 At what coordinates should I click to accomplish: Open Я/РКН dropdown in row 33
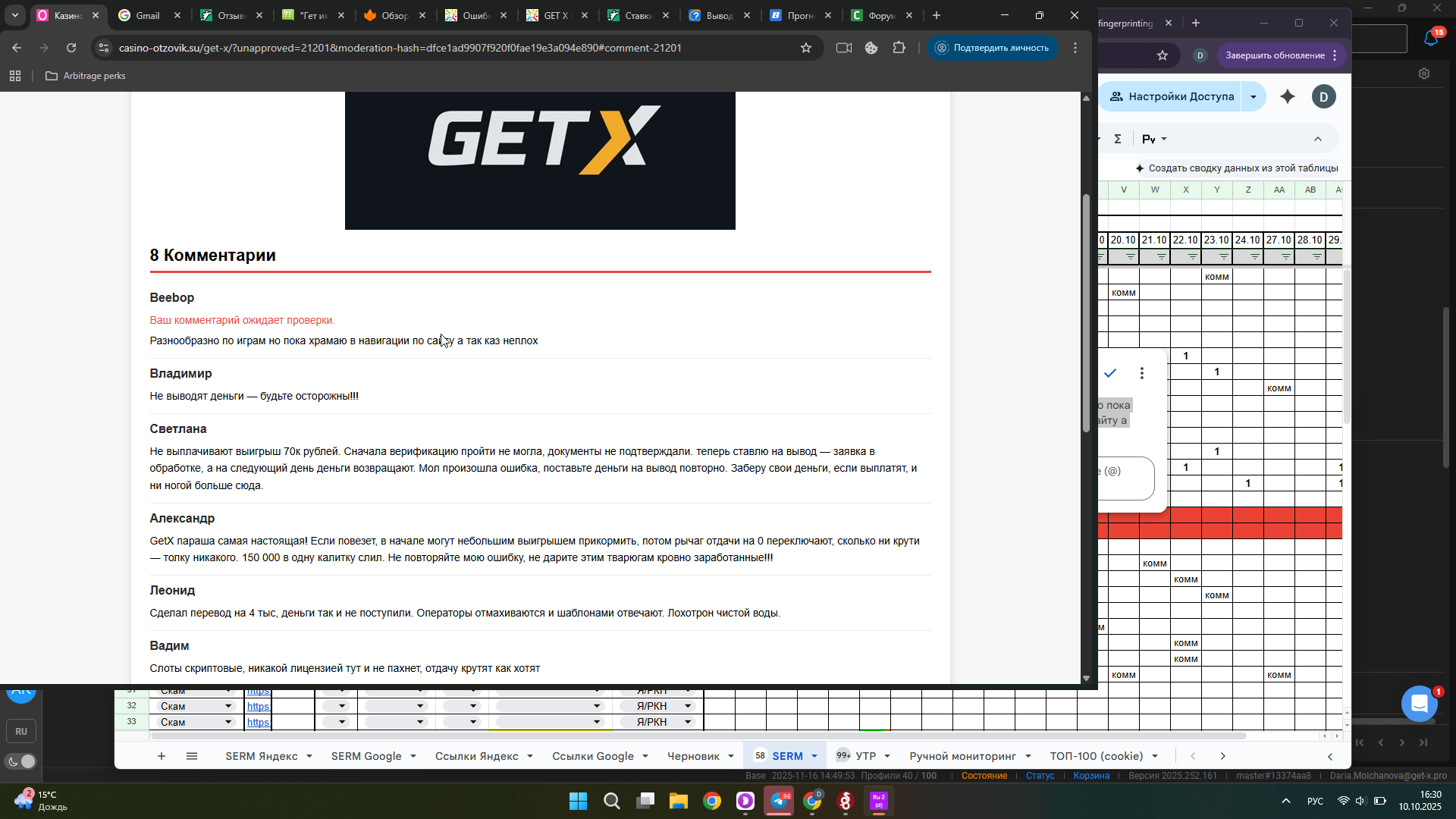[688, 722]
